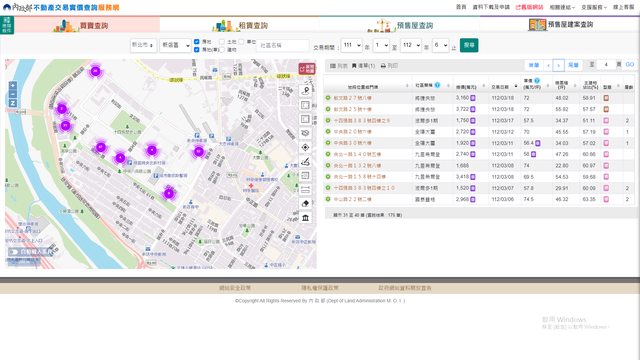The width and height of the screenshot is (640, 360).
Task: Click the green search button
Action: (x=469, y=45)
